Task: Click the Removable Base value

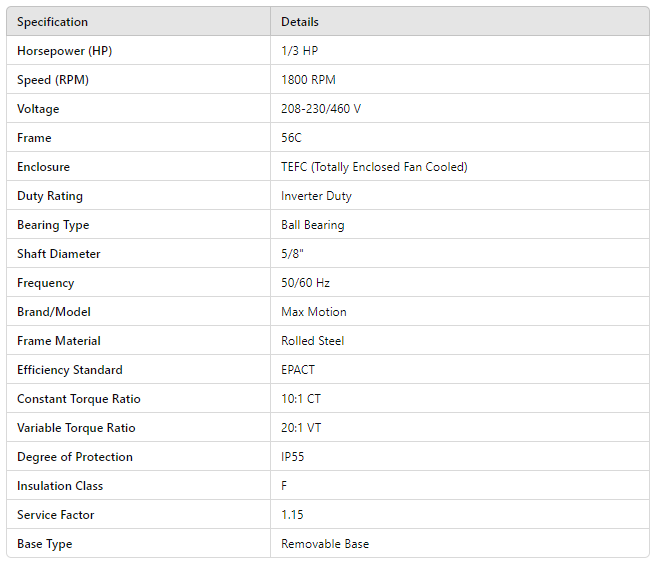Action: click(x=325, y=544)
